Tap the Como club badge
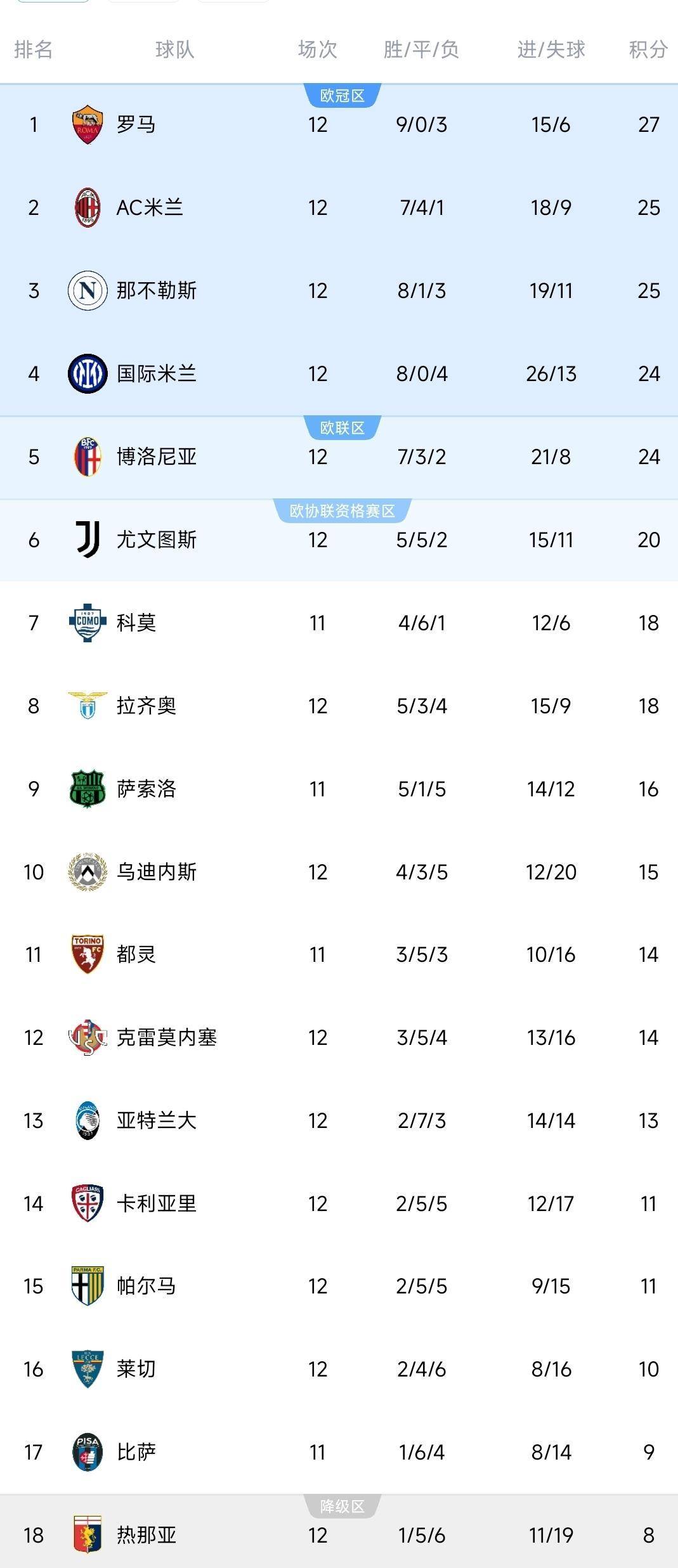Viewport: 678px width, 1568px height. point(88,623)
